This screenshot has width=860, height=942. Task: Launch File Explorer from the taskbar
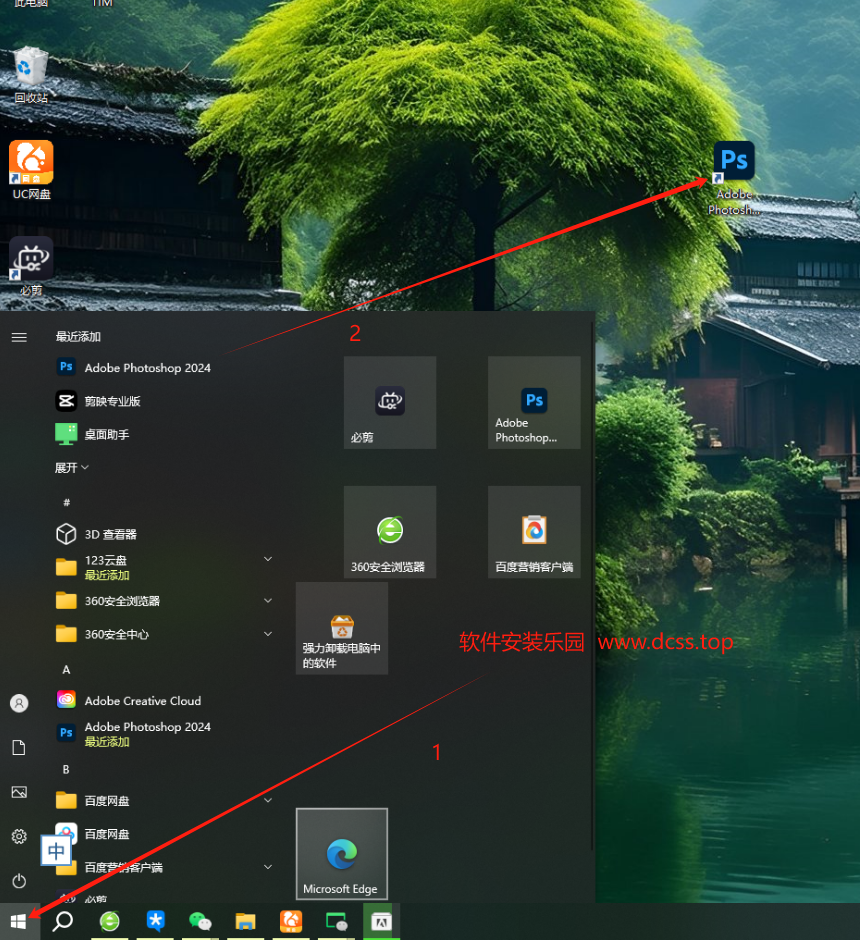(x=246, y=920)
